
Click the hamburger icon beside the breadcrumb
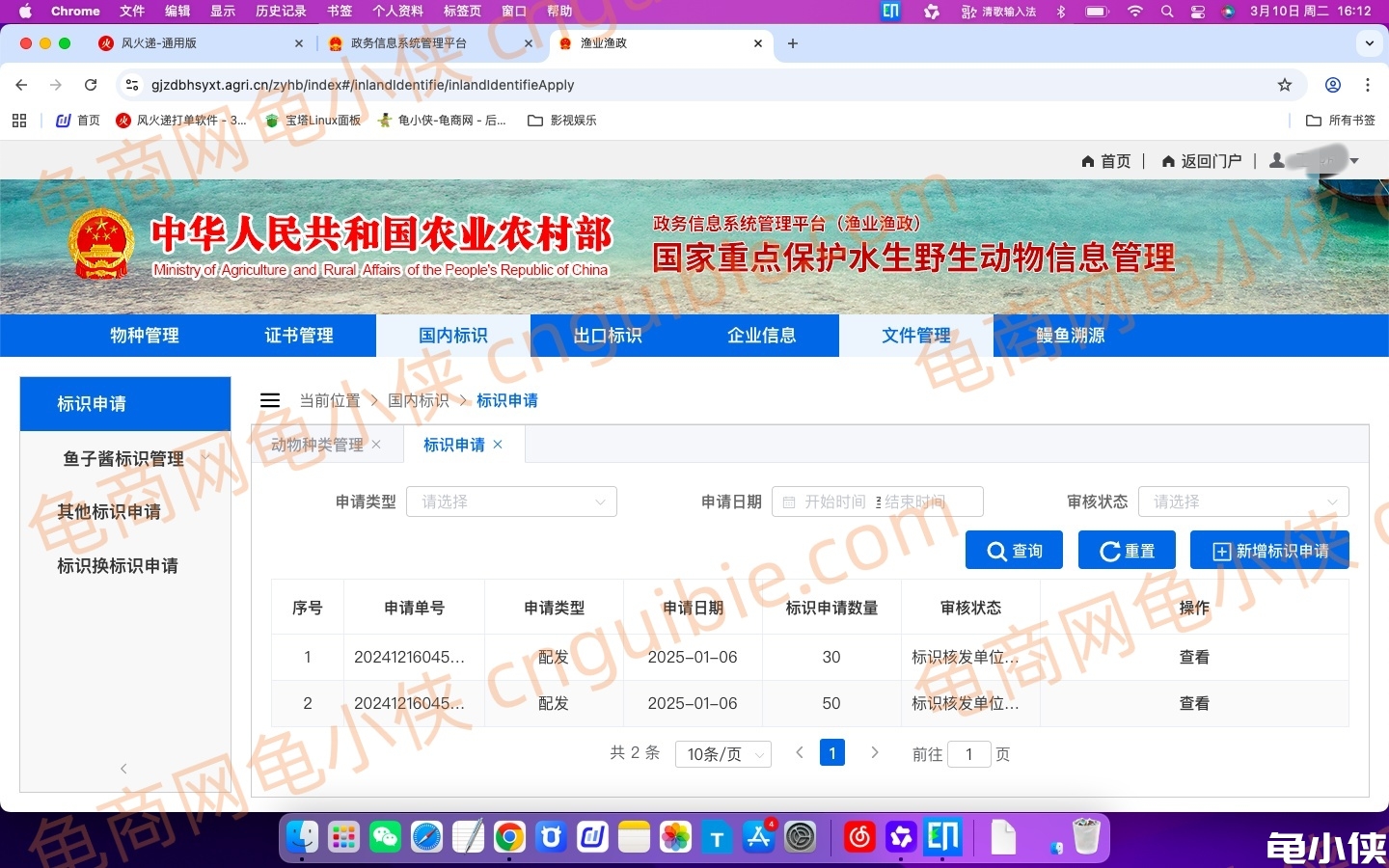tap(270, 400)
